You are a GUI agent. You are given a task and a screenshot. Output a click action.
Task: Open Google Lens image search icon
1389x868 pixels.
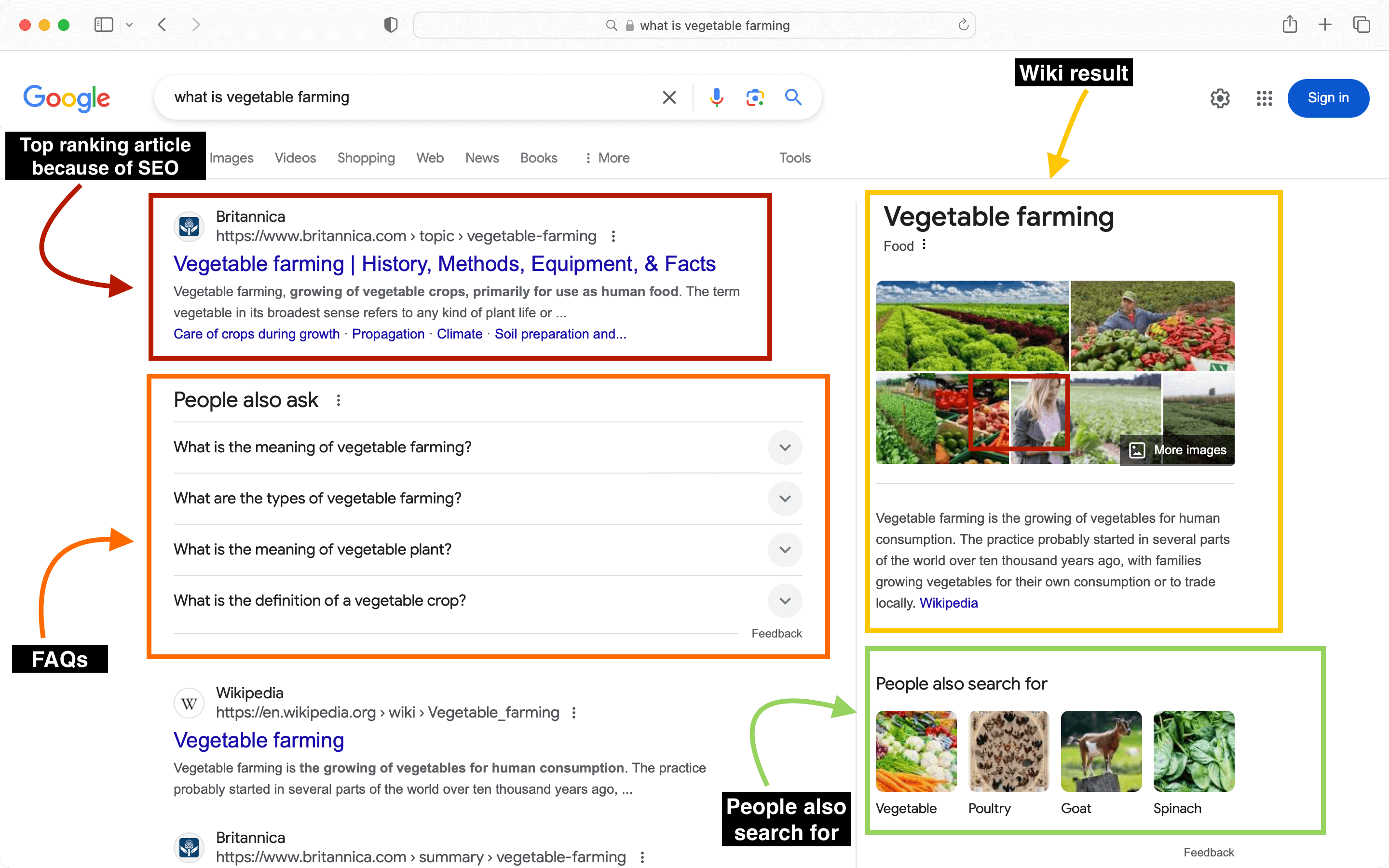point(755,97)
